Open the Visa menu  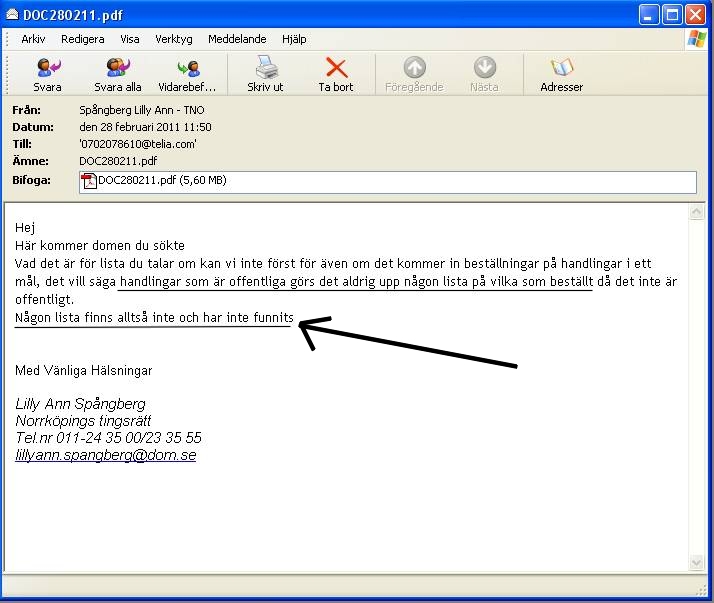130,39
